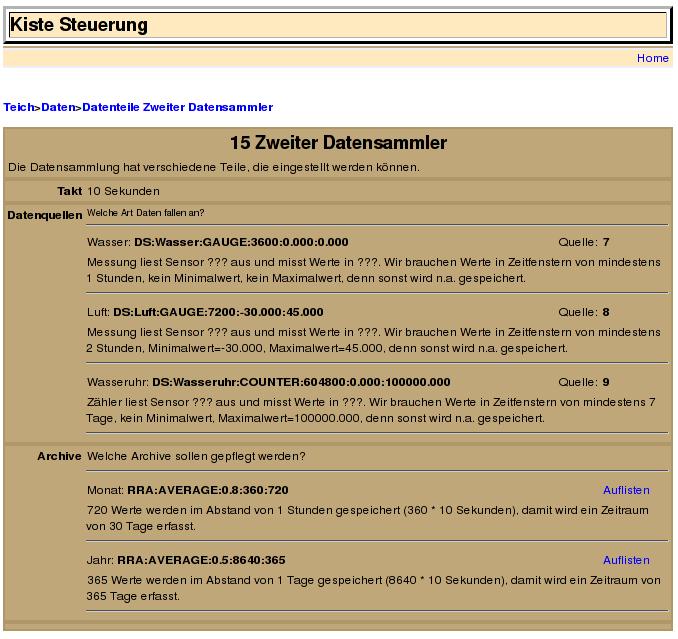Click the Kiste Steuerung page title
Viewport: 678px width, 639px height.
[x=79, y=25]
